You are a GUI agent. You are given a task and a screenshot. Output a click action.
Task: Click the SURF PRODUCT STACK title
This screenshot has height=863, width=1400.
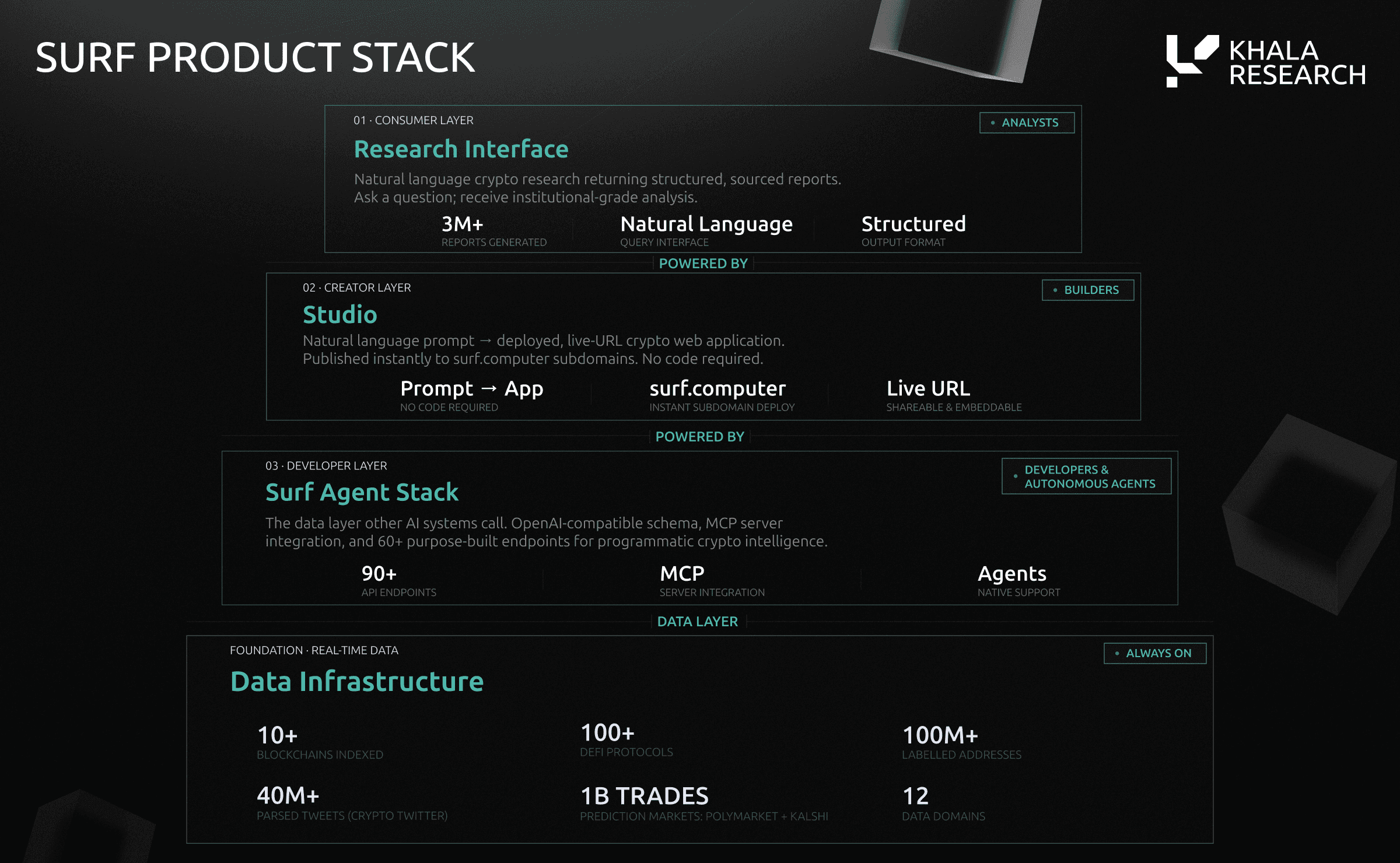pyautogui.click(x=255, y=58)
